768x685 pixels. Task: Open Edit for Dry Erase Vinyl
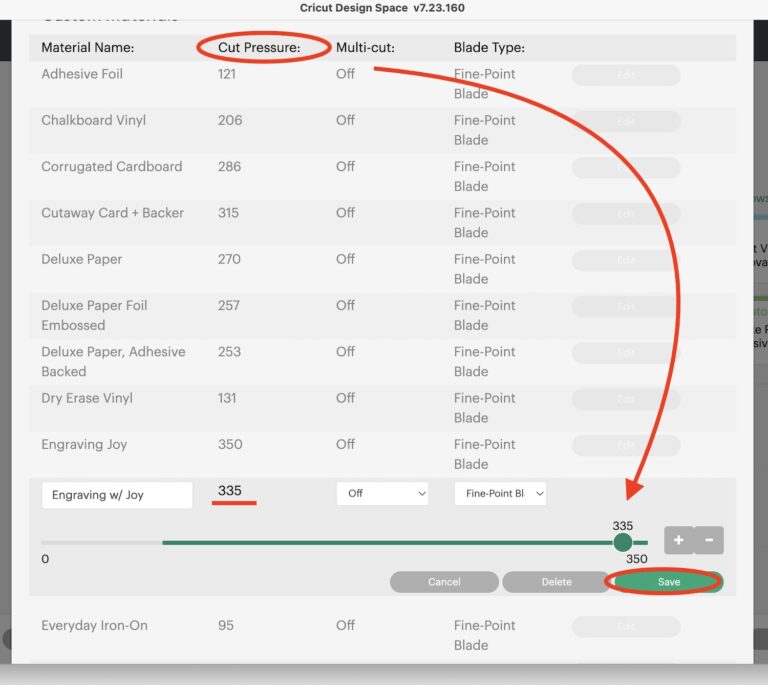pyautogui.click(x=626, y=399)
